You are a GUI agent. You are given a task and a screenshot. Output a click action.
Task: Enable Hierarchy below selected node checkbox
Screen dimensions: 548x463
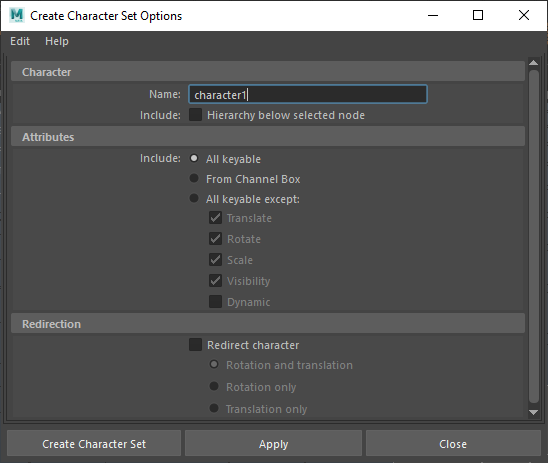click(195, 115)
